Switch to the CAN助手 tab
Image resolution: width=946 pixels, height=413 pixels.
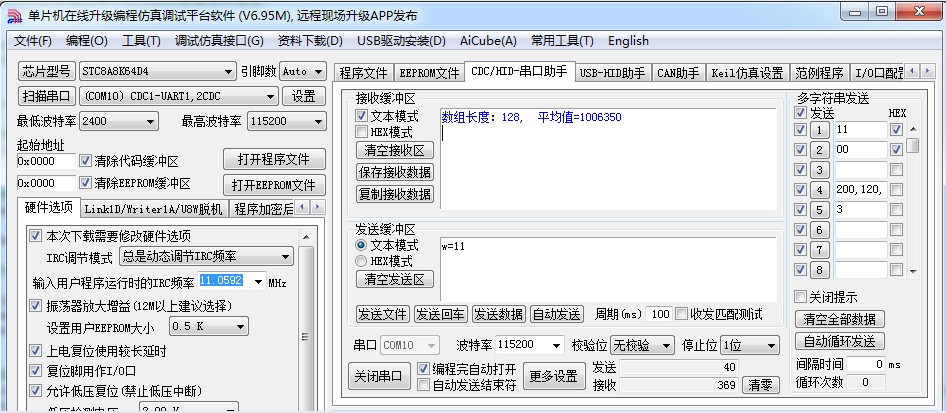pos(678,74)
